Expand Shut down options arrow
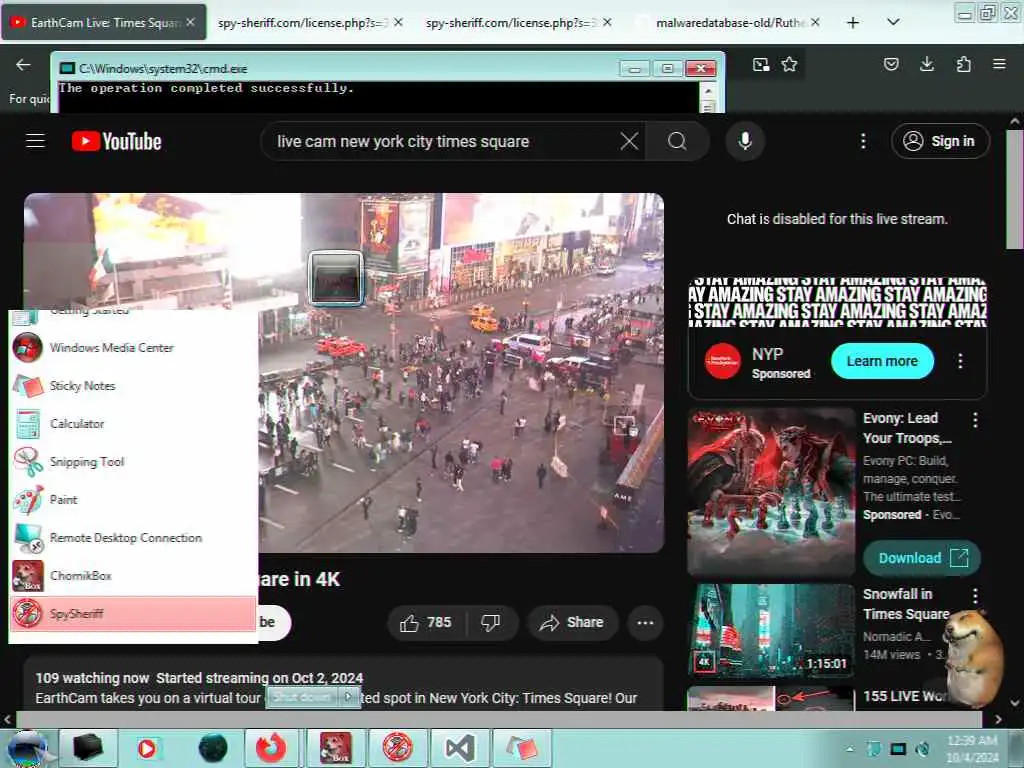The image size is (1024, 768). (349, 697)
